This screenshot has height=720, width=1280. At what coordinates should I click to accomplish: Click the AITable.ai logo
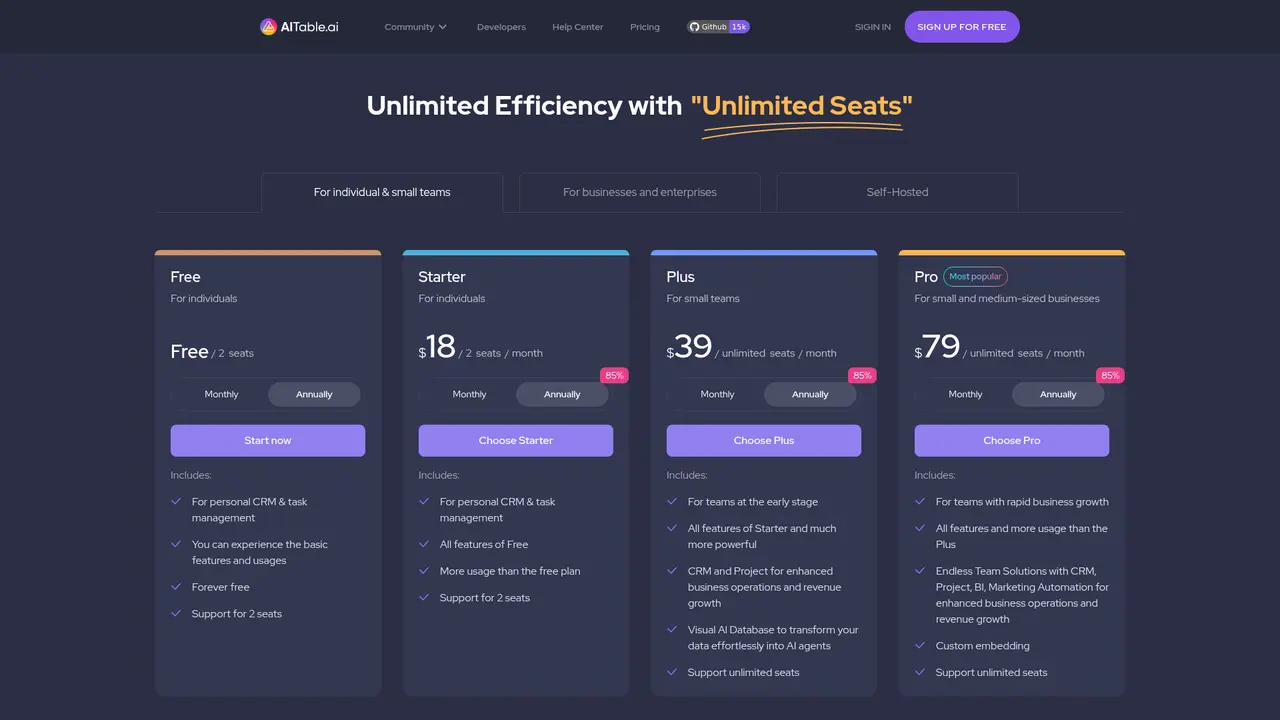coord(299,27)
